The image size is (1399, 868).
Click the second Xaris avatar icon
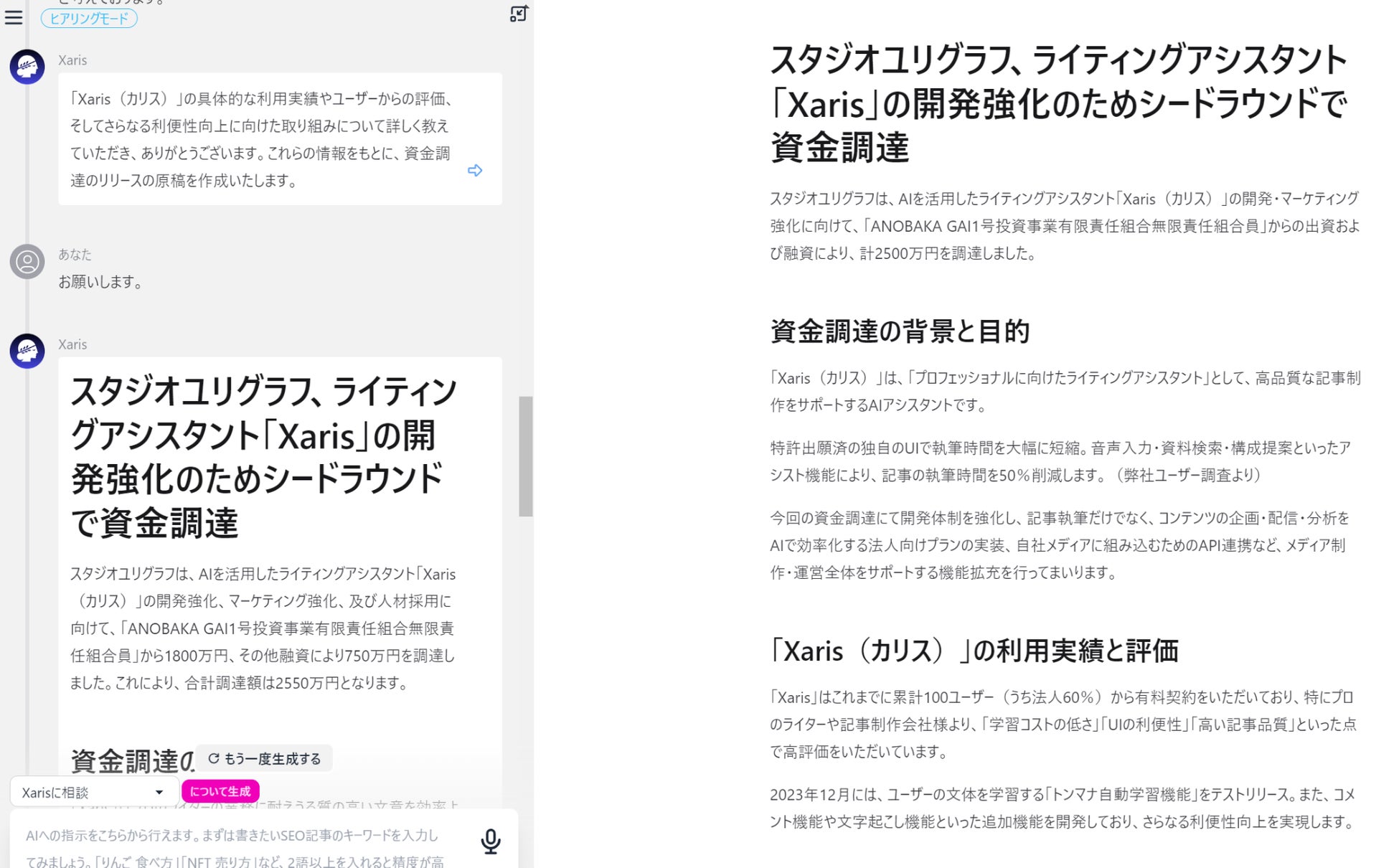coord(27,352)
